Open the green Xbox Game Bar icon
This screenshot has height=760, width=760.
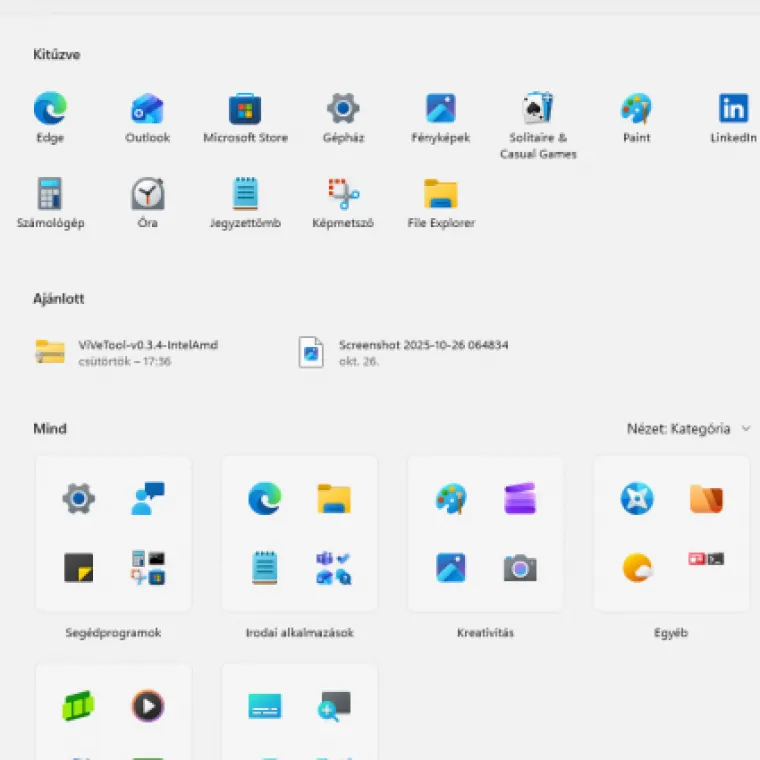click(x=79, y=706)
